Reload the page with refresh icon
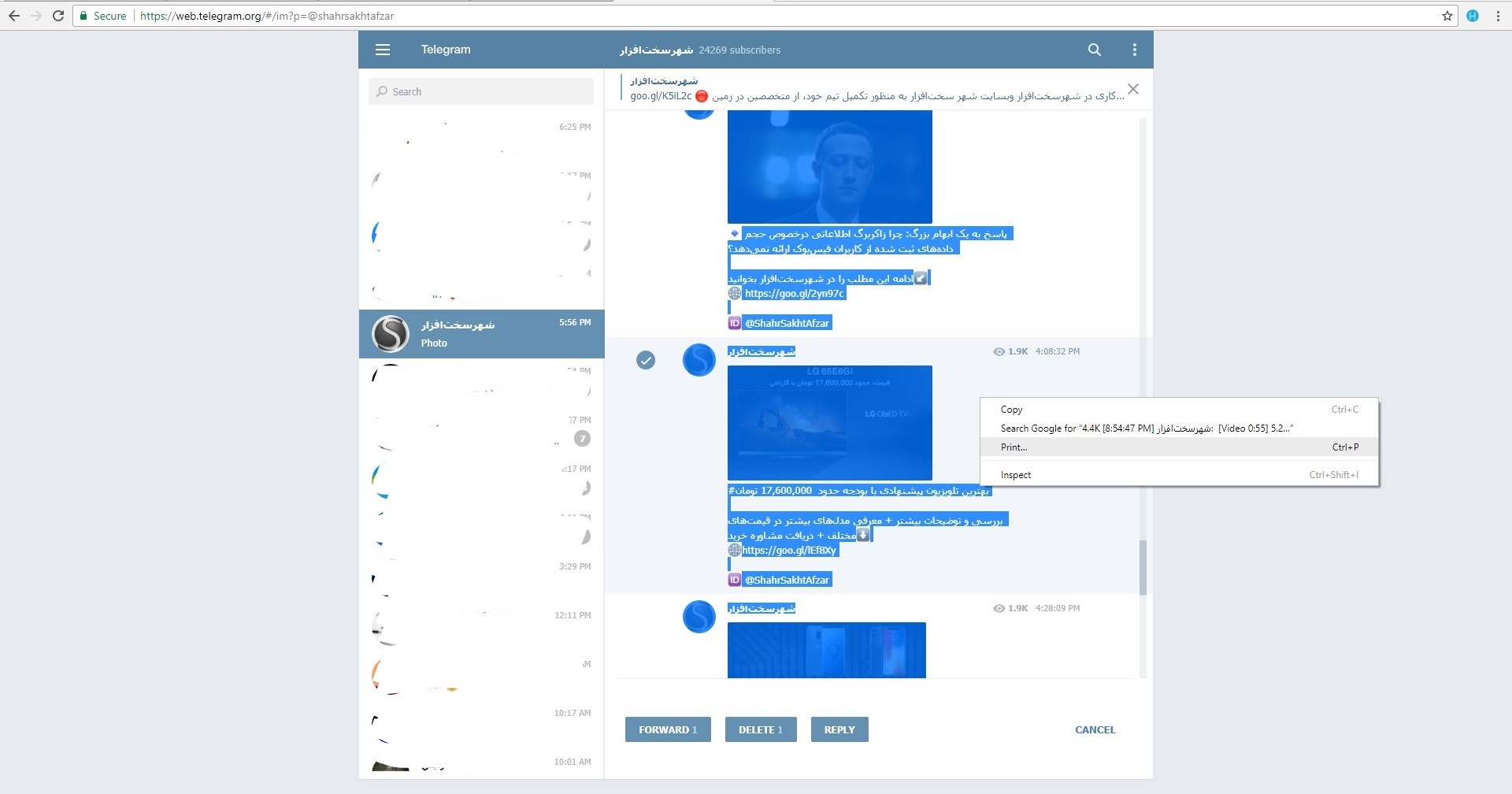The width and height of the screenshot is (1512, 794). coord(58,16)
